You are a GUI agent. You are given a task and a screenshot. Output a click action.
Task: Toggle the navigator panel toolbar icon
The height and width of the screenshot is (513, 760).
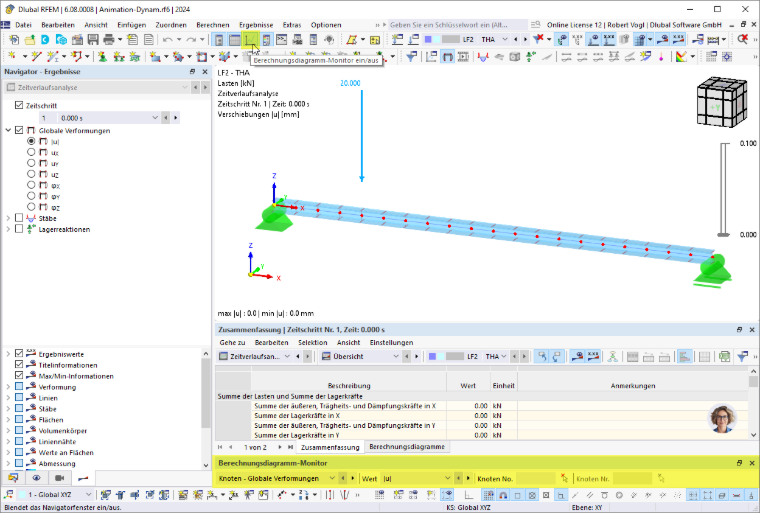(219, 40)
